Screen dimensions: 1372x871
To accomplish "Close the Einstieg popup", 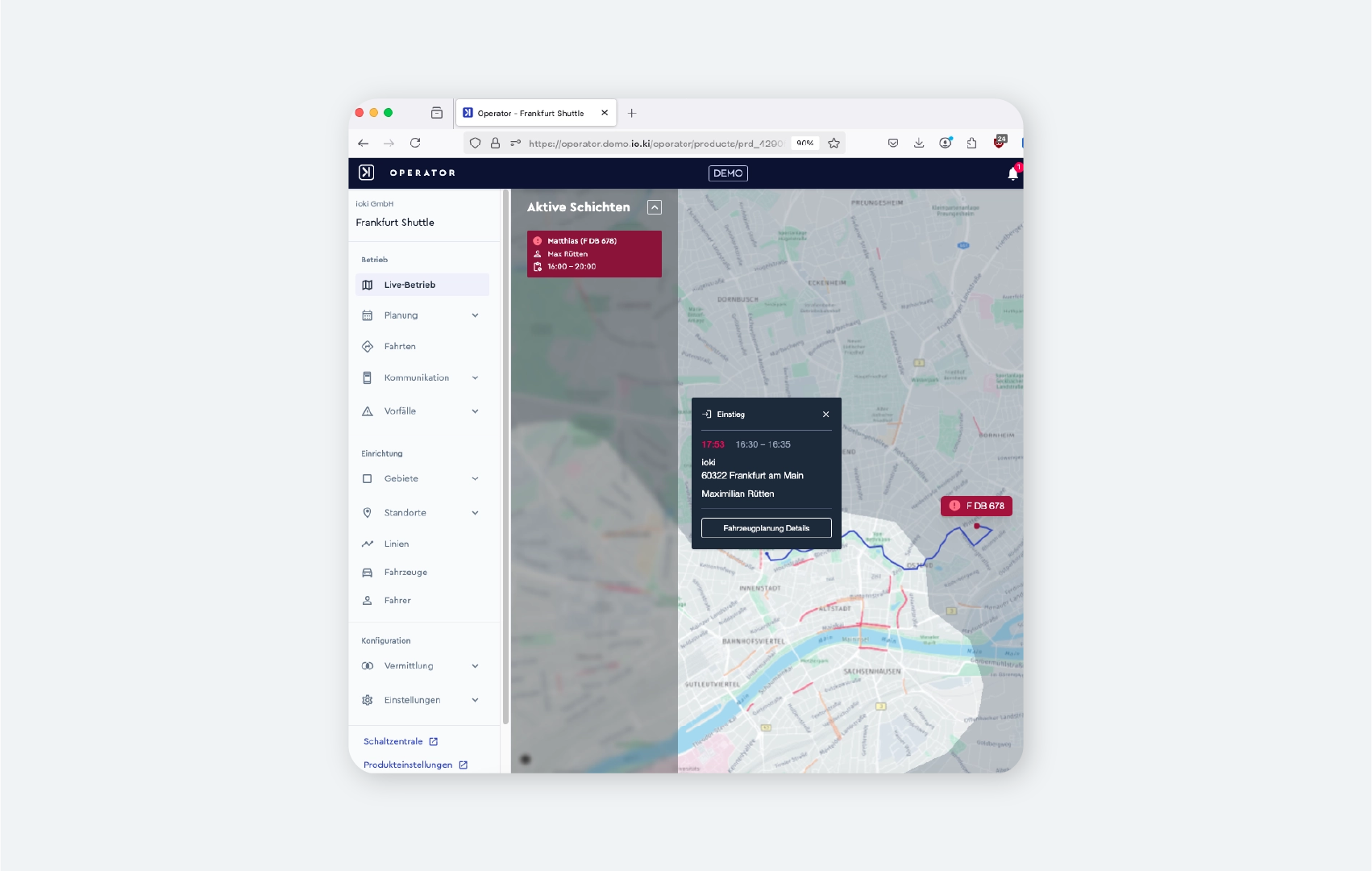I will (825, 415).
